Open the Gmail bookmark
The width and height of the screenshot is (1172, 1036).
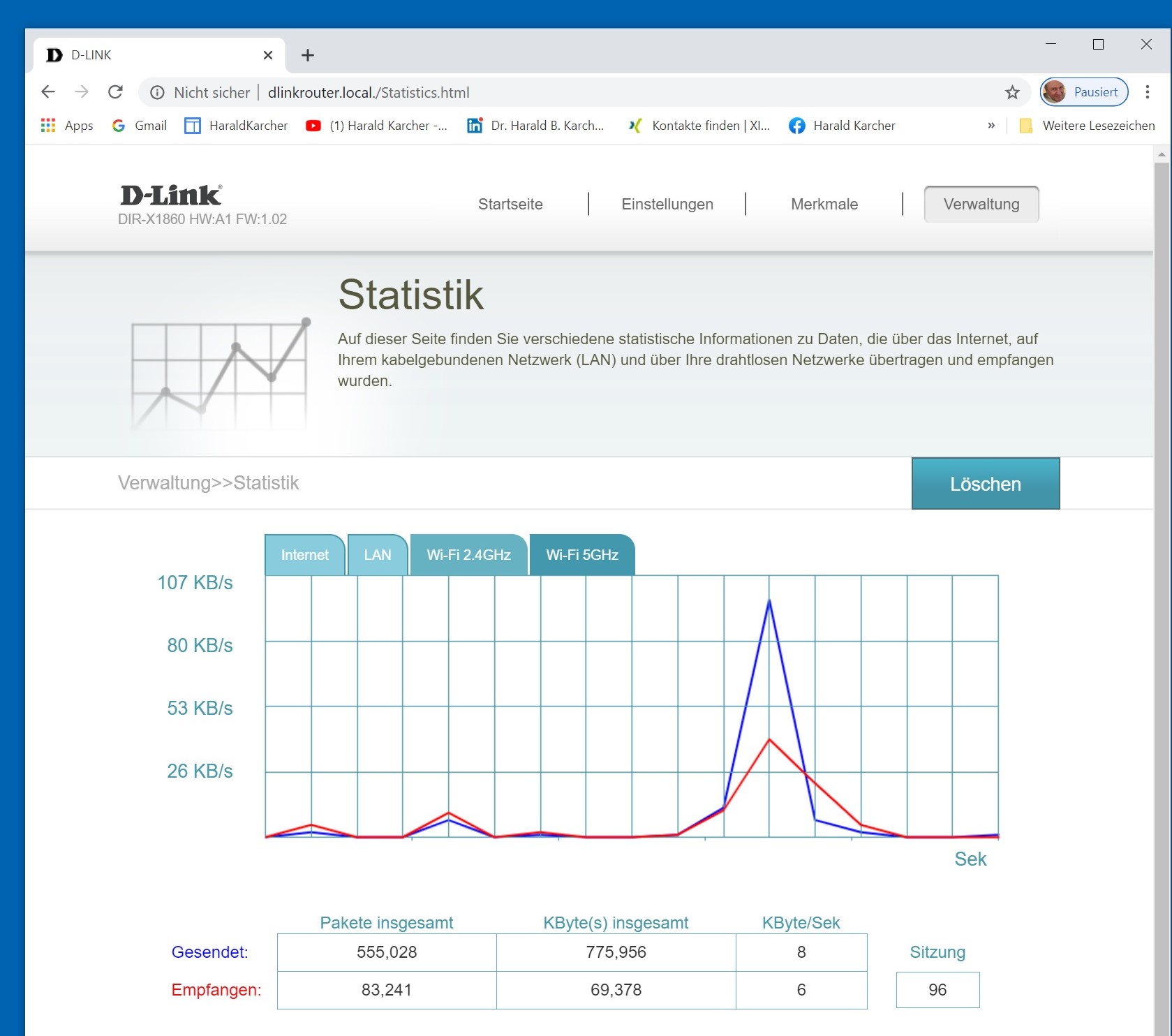[x=140, y=126]
